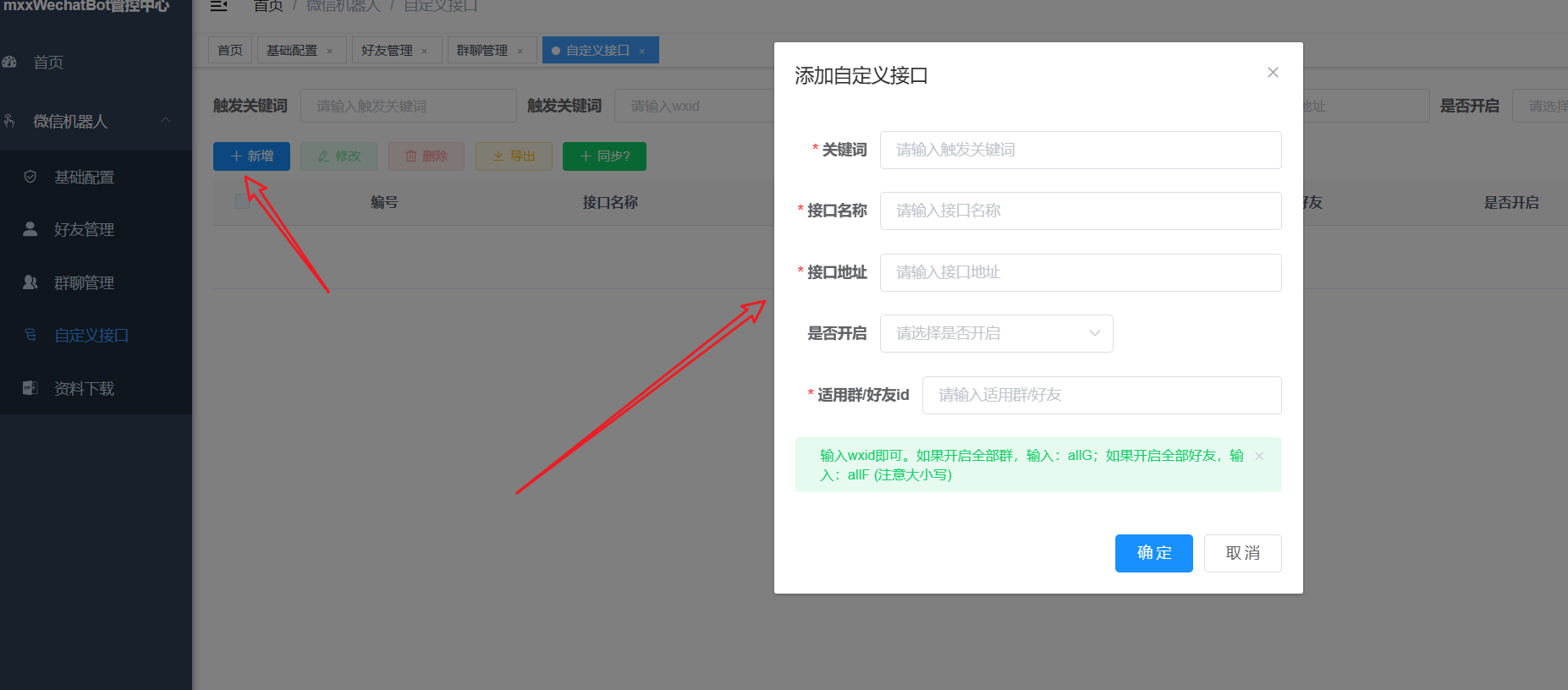Open the 请选择是否开启 dropdown in dialog

click(x=997, y=333)
